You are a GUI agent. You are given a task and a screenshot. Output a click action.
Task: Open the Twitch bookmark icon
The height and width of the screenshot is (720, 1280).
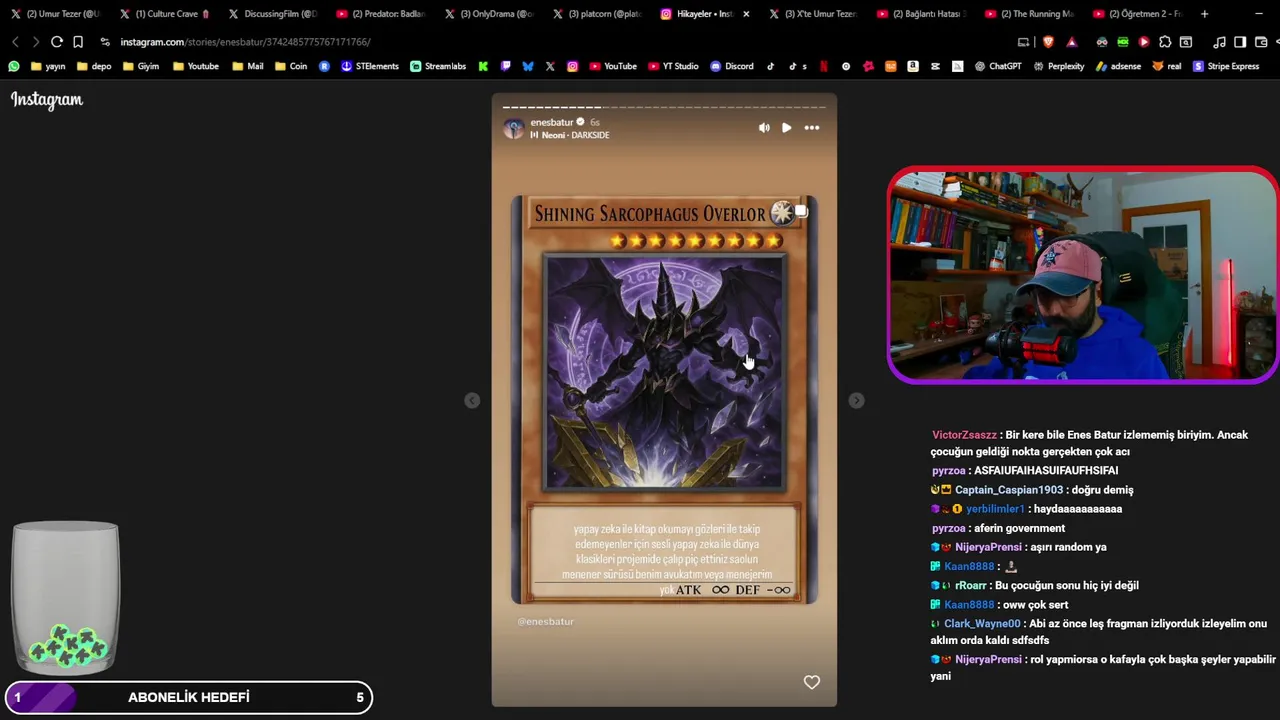pos(506,66)
